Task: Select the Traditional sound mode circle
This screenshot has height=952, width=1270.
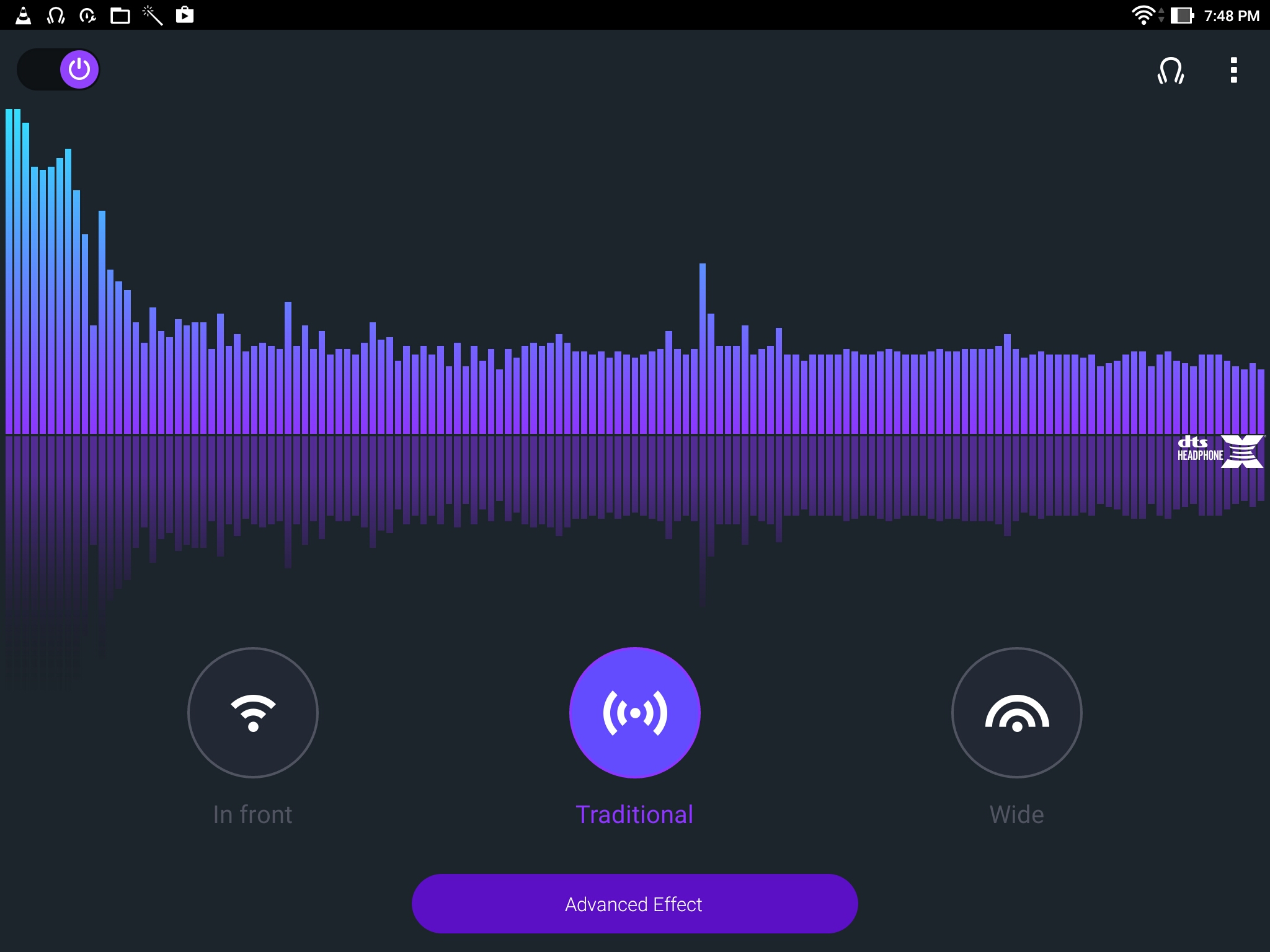Action: [x=634, y=713]
